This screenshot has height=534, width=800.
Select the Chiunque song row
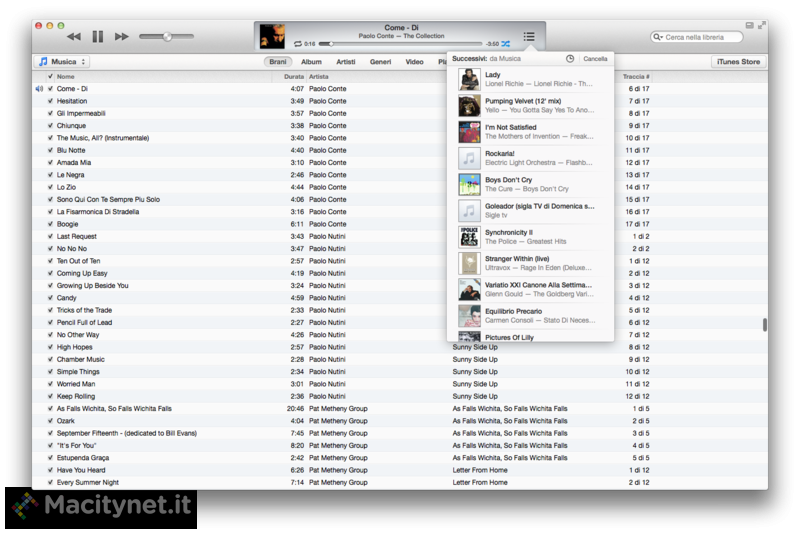pos(399,125)
